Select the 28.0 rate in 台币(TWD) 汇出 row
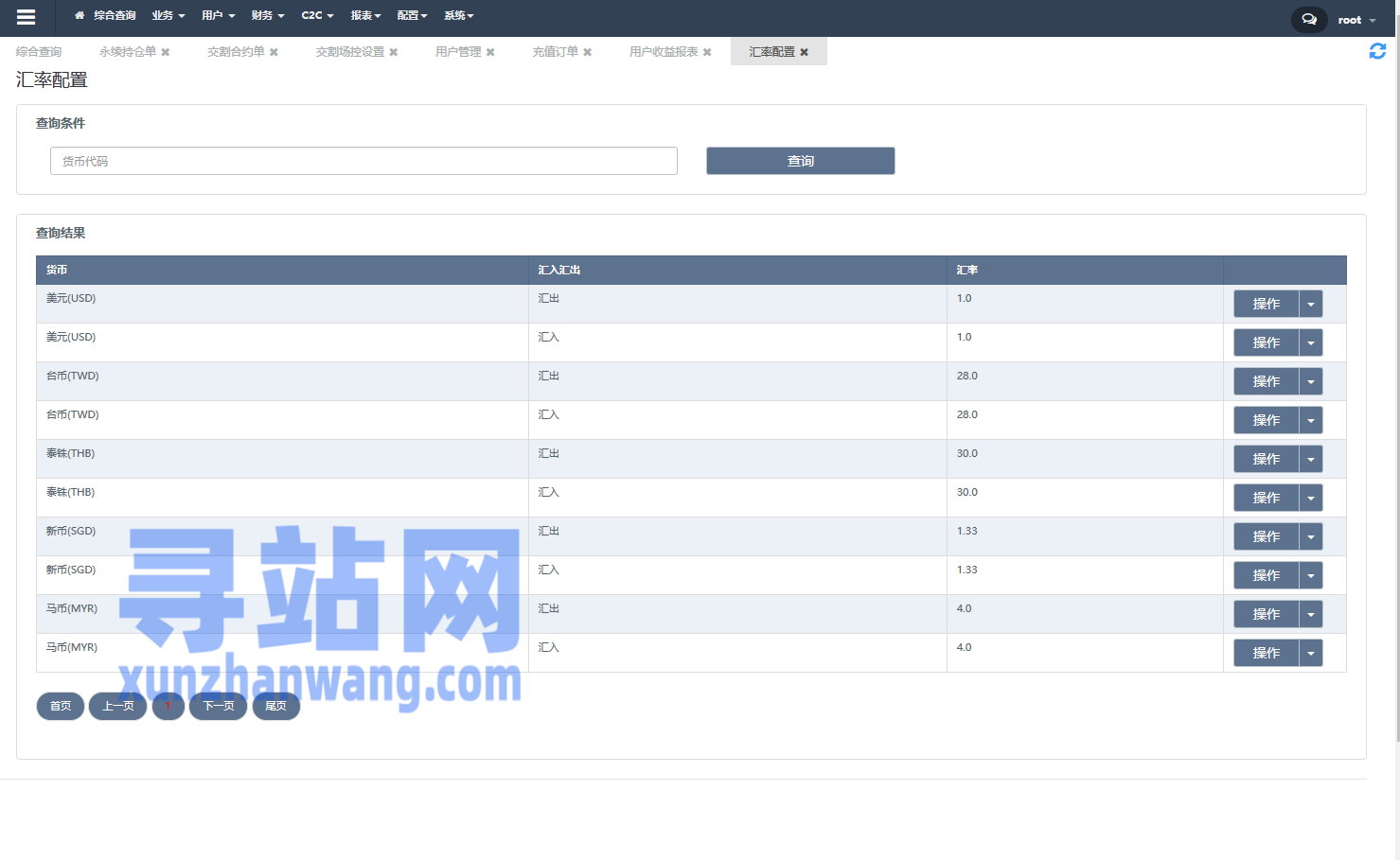 [967, 376]
